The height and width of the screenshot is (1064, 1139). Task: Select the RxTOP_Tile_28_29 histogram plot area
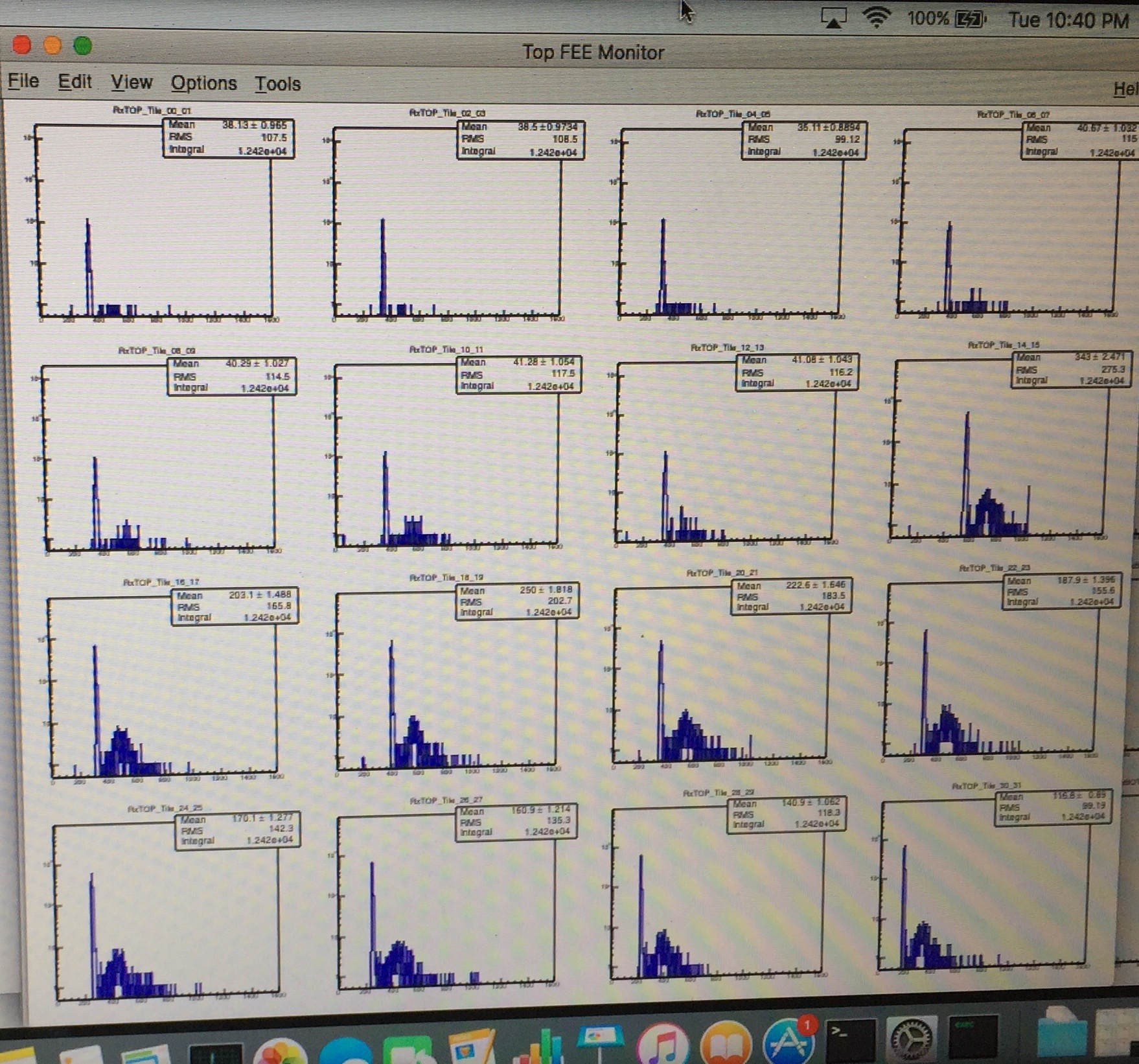(x=718, y=894)
